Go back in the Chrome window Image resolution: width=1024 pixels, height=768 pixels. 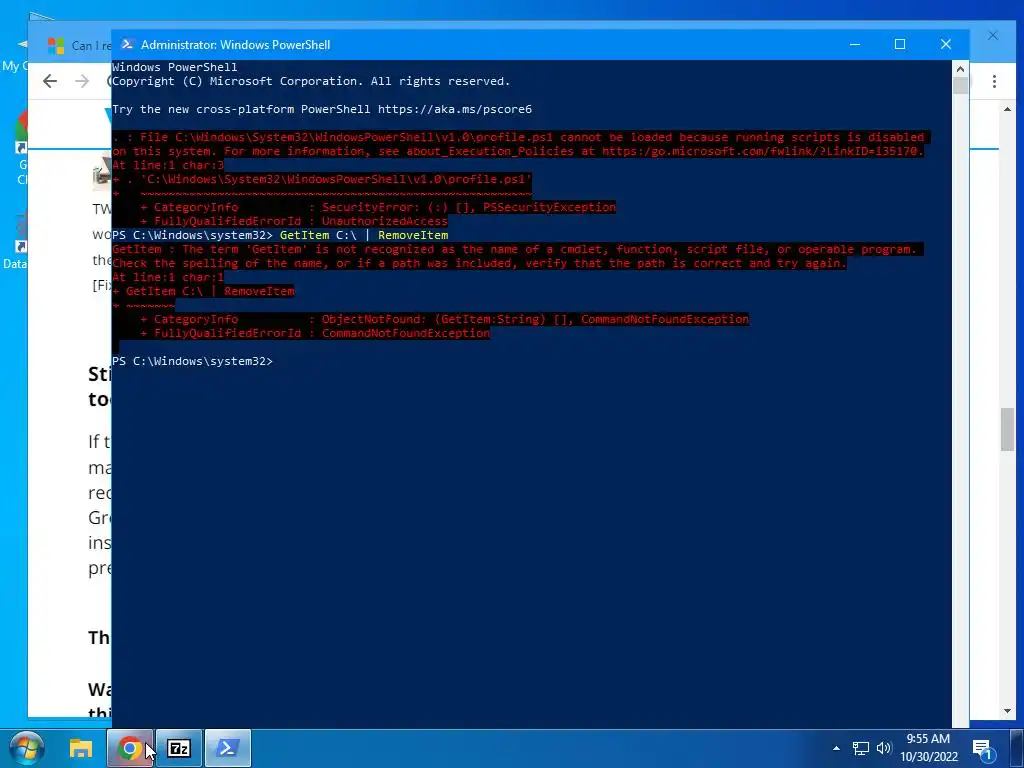pyautogui.click(x=50, y=81)
